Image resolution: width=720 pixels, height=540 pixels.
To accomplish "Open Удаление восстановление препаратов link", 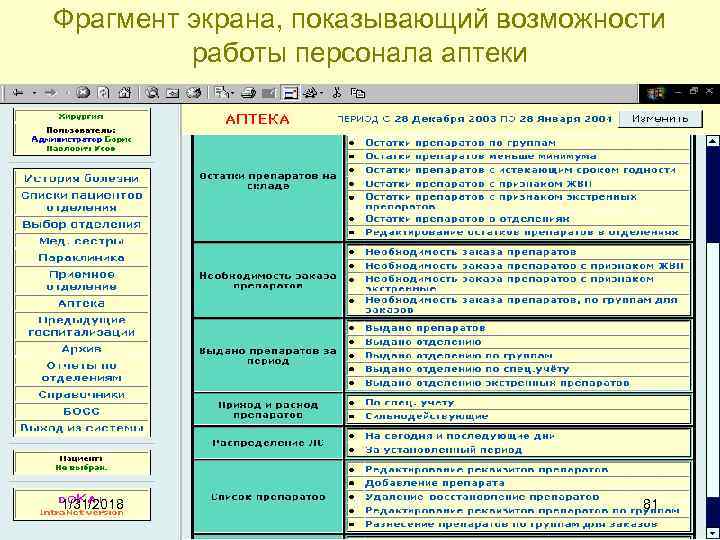I will pos(482,497).
